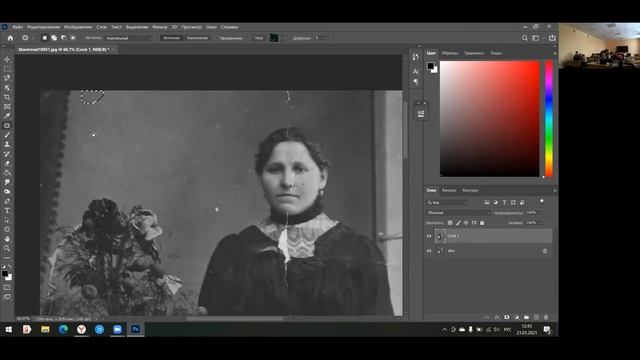
Task: Toggle lock image pixels brush icon
Action: (458, 223)
